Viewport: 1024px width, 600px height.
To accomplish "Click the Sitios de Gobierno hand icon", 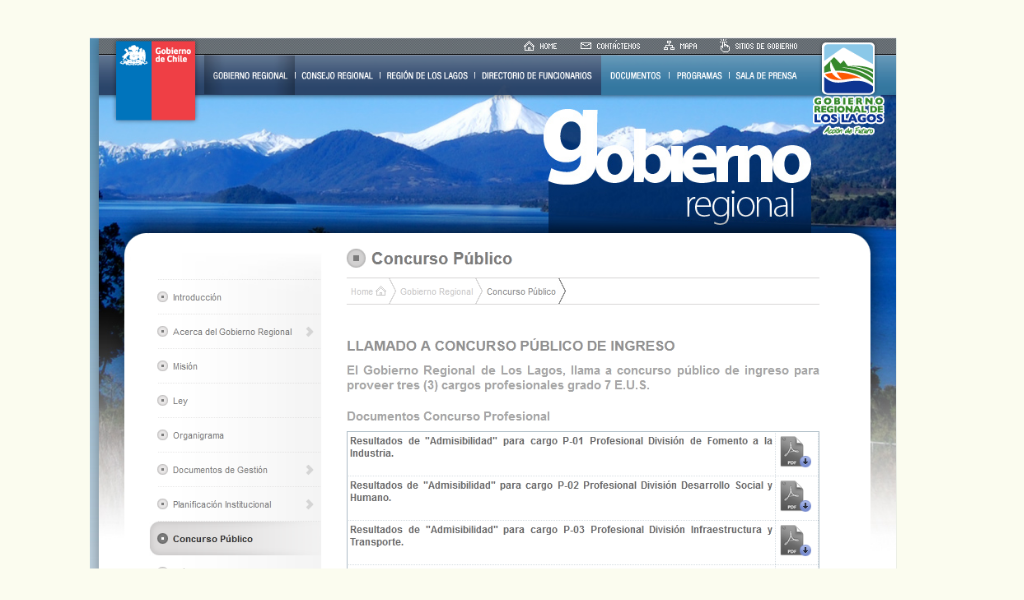I will [x=725, y=46].
